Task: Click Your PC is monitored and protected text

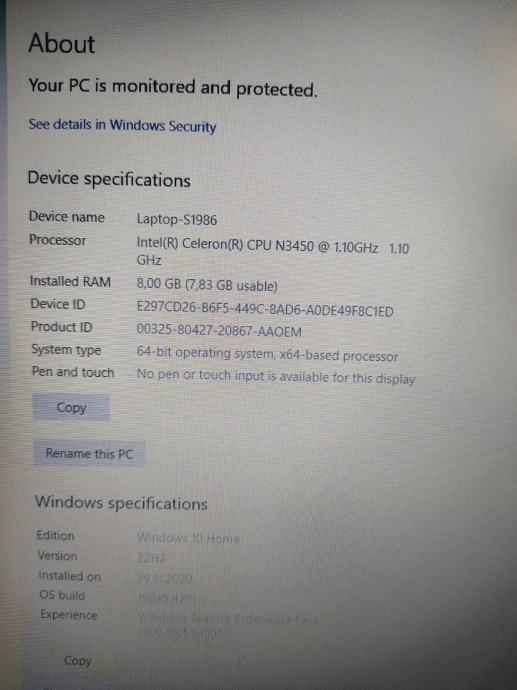Action: [172, 87]
